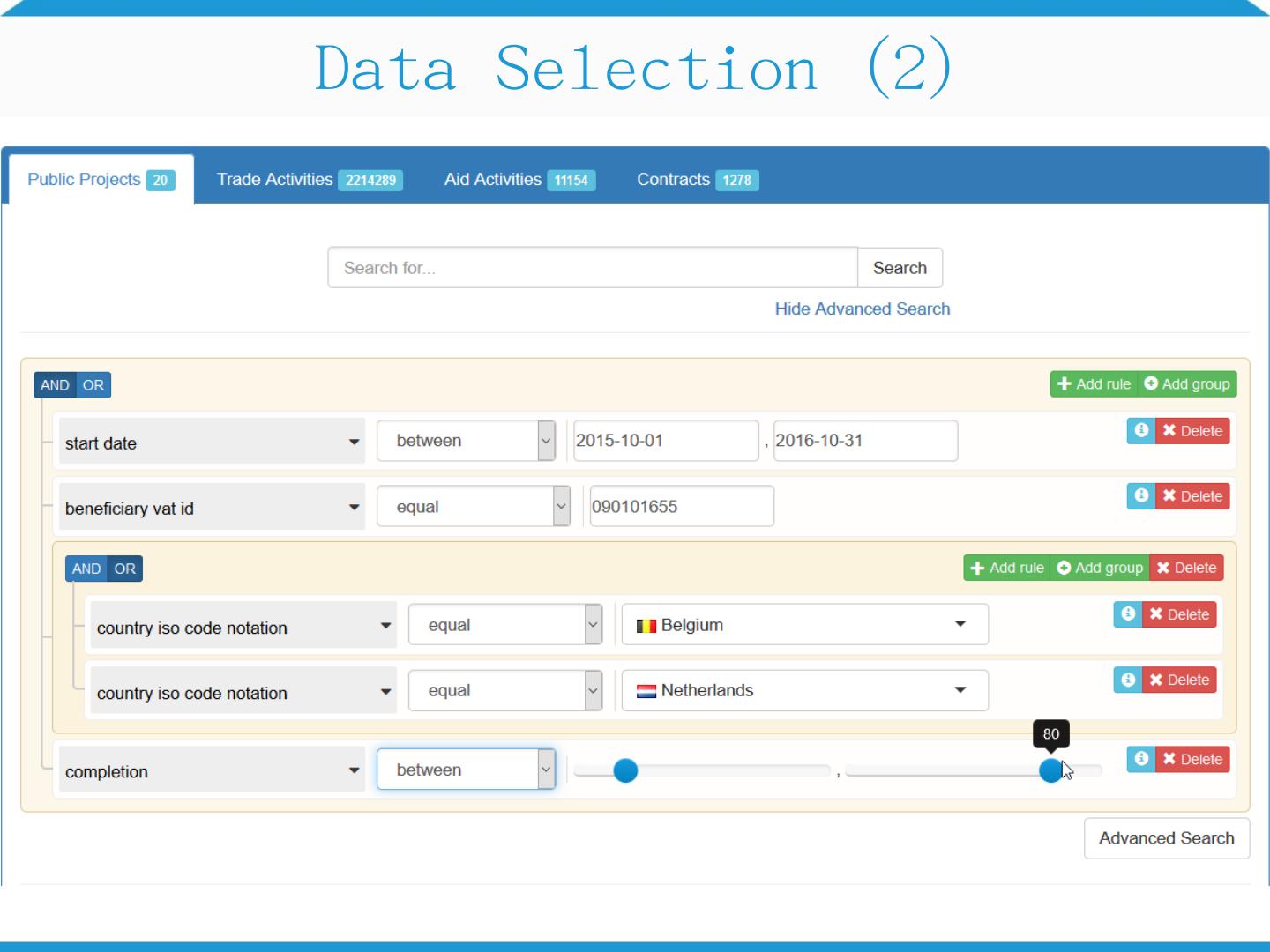Screen dimensions: 1270x952
Task: Click the Hide Advanced Search link
Action: [862, 309]
